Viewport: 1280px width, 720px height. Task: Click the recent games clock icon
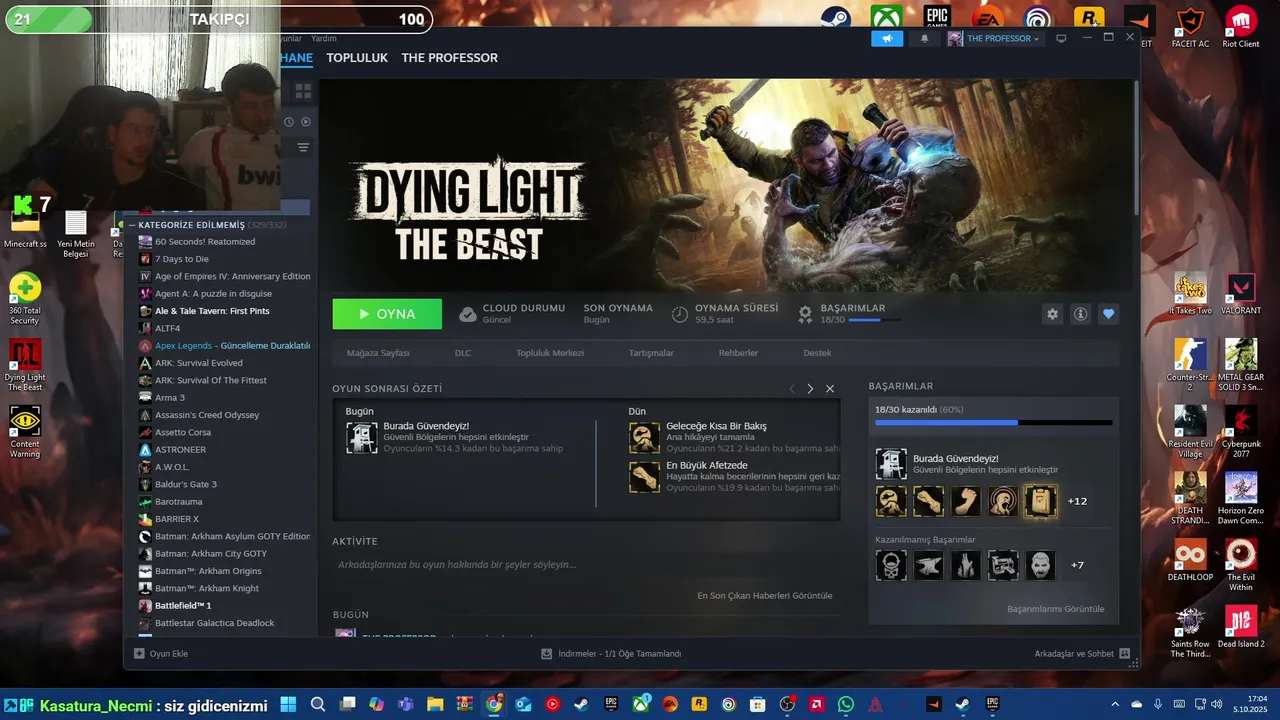(289, 122)
